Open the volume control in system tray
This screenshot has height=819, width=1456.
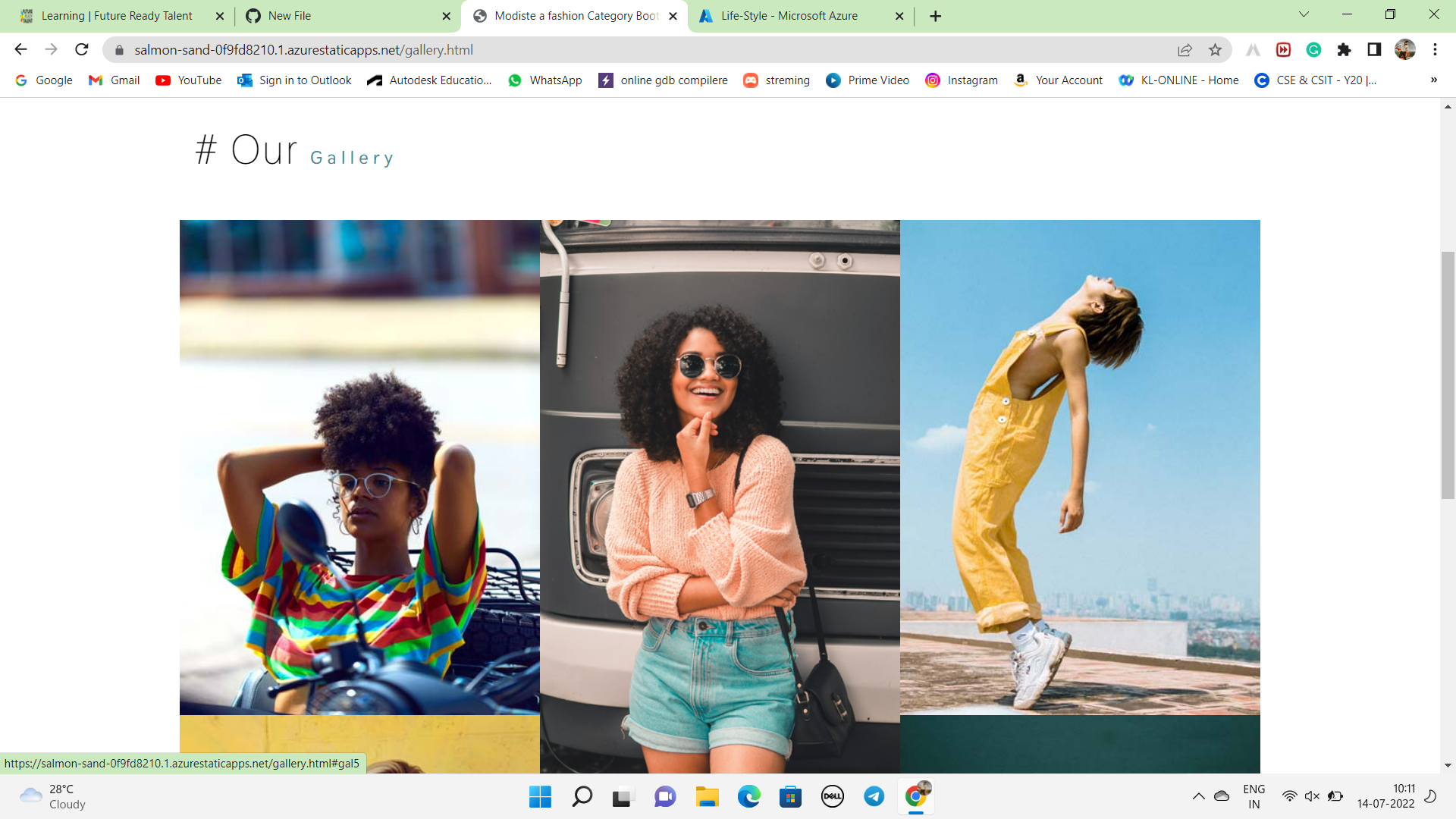tap(1312, 796)
